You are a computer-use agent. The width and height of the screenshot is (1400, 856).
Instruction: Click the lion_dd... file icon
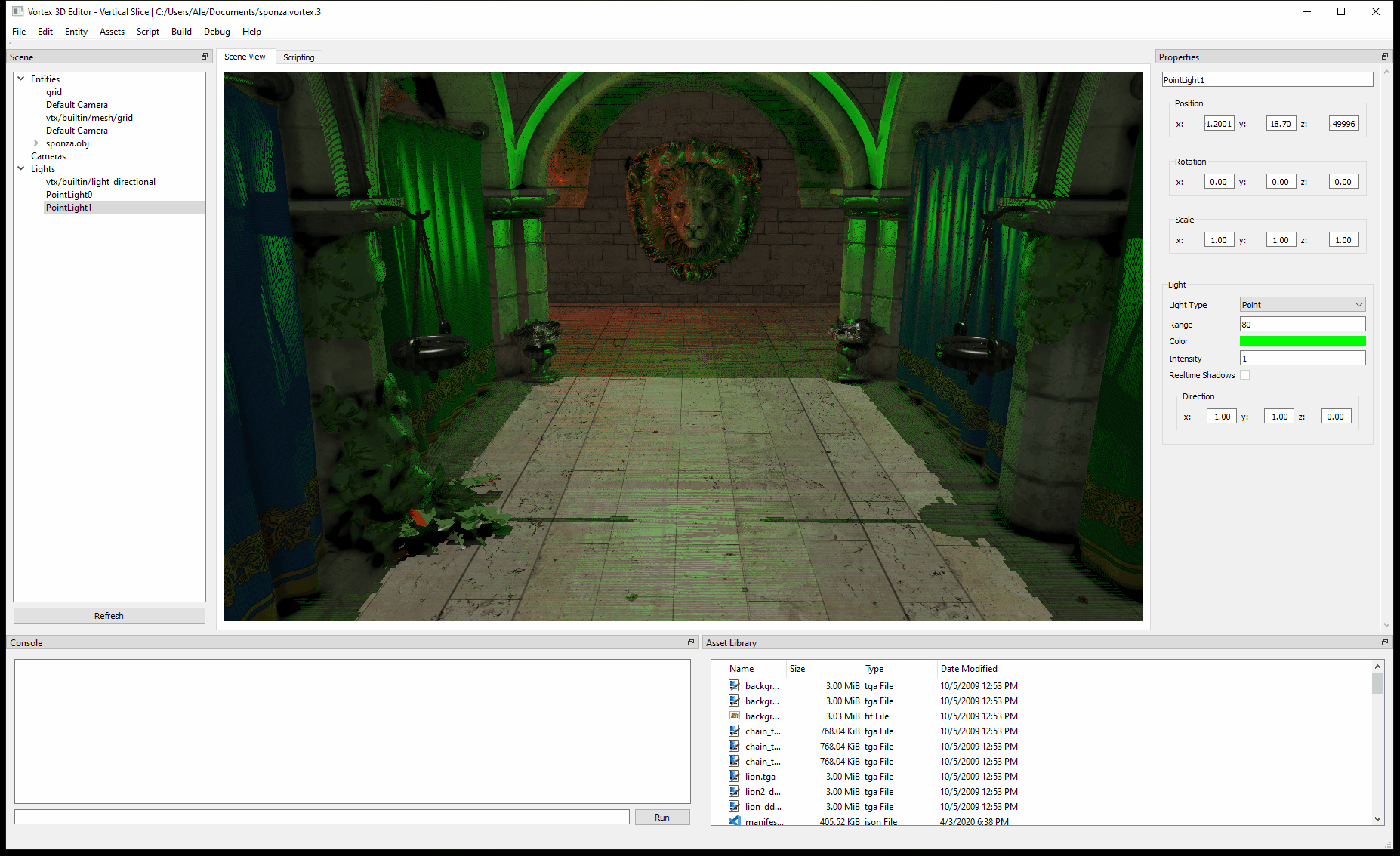(734, 806)
